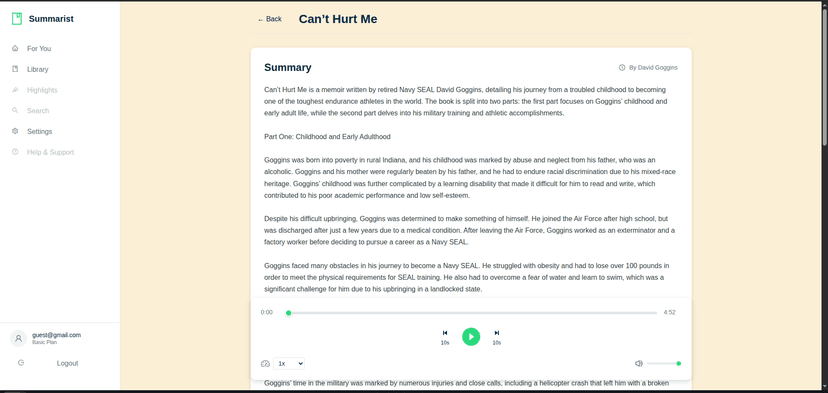Click the Help & Support question icon

(15, 152)
